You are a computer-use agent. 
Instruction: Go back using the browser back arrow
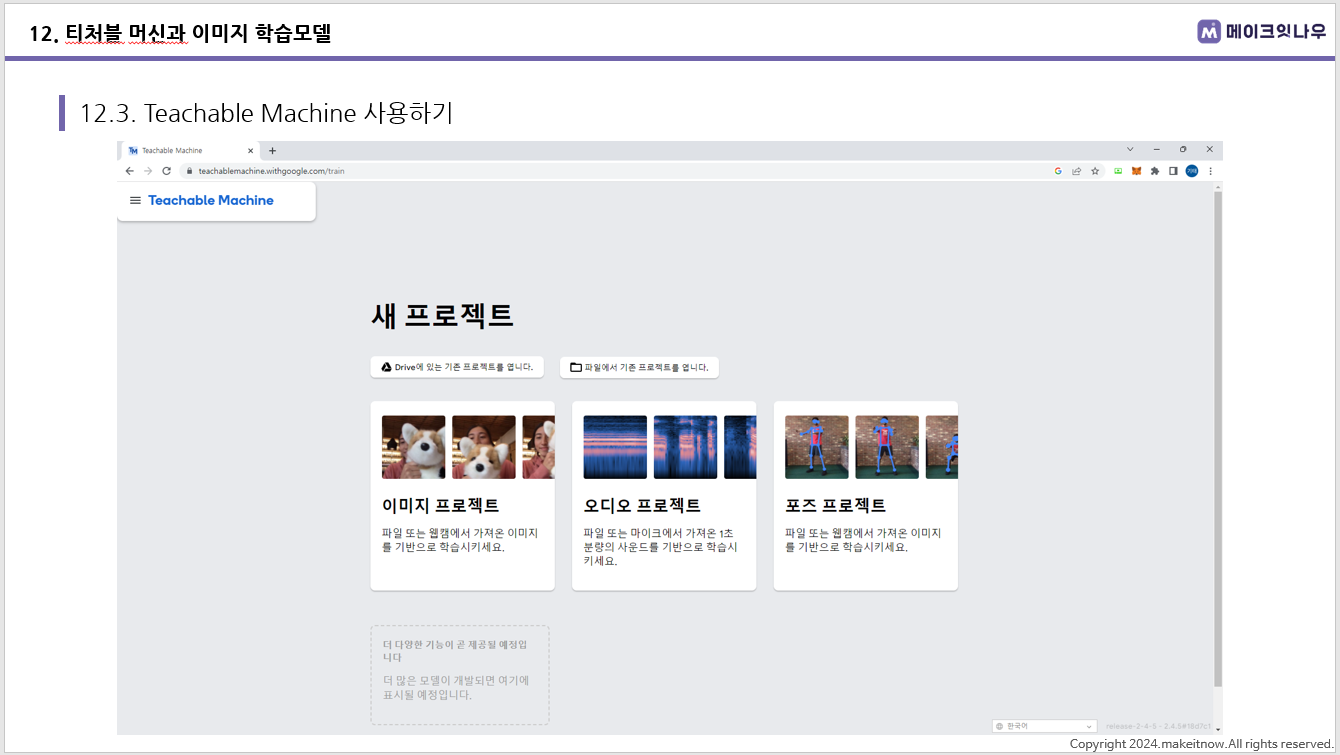tap(129, 171)
